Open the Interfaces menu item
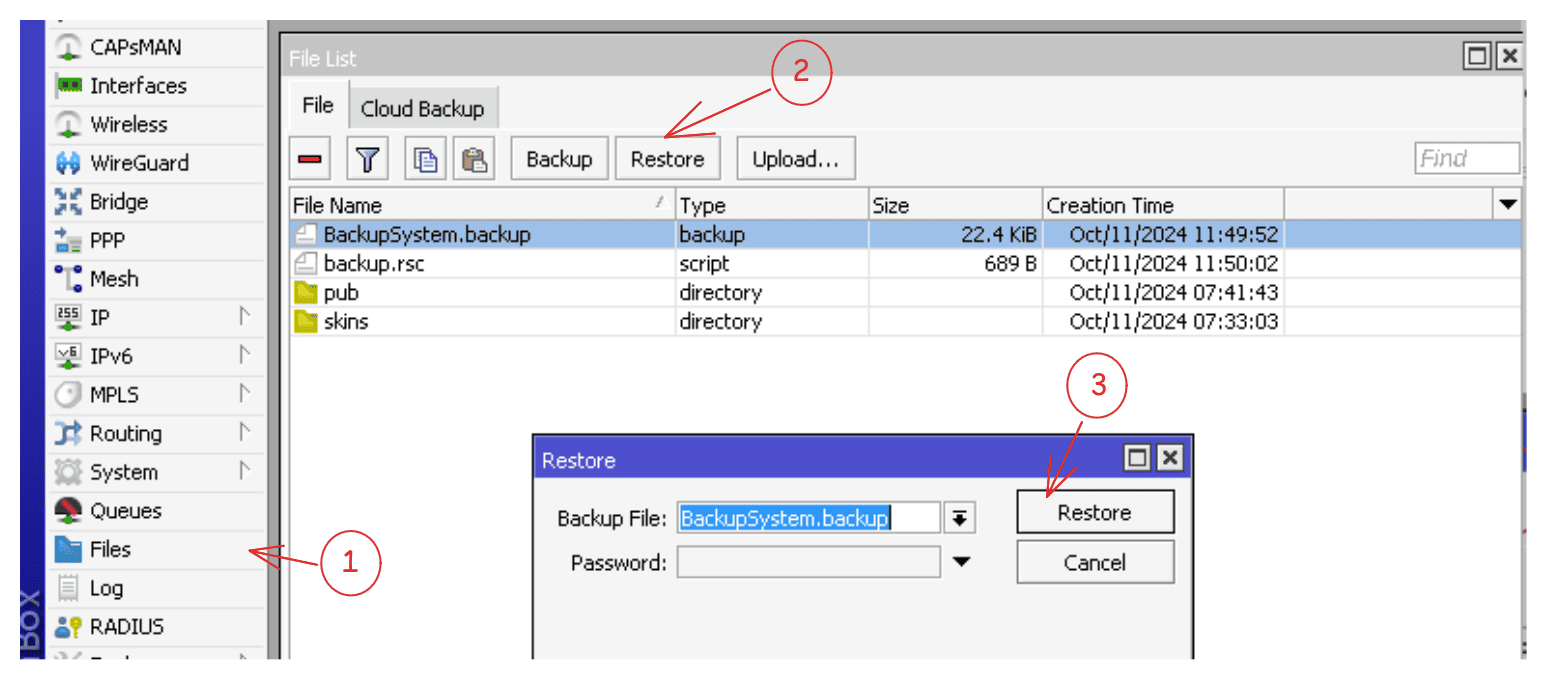Viewport: 1546px width, 679px height. 138,86
